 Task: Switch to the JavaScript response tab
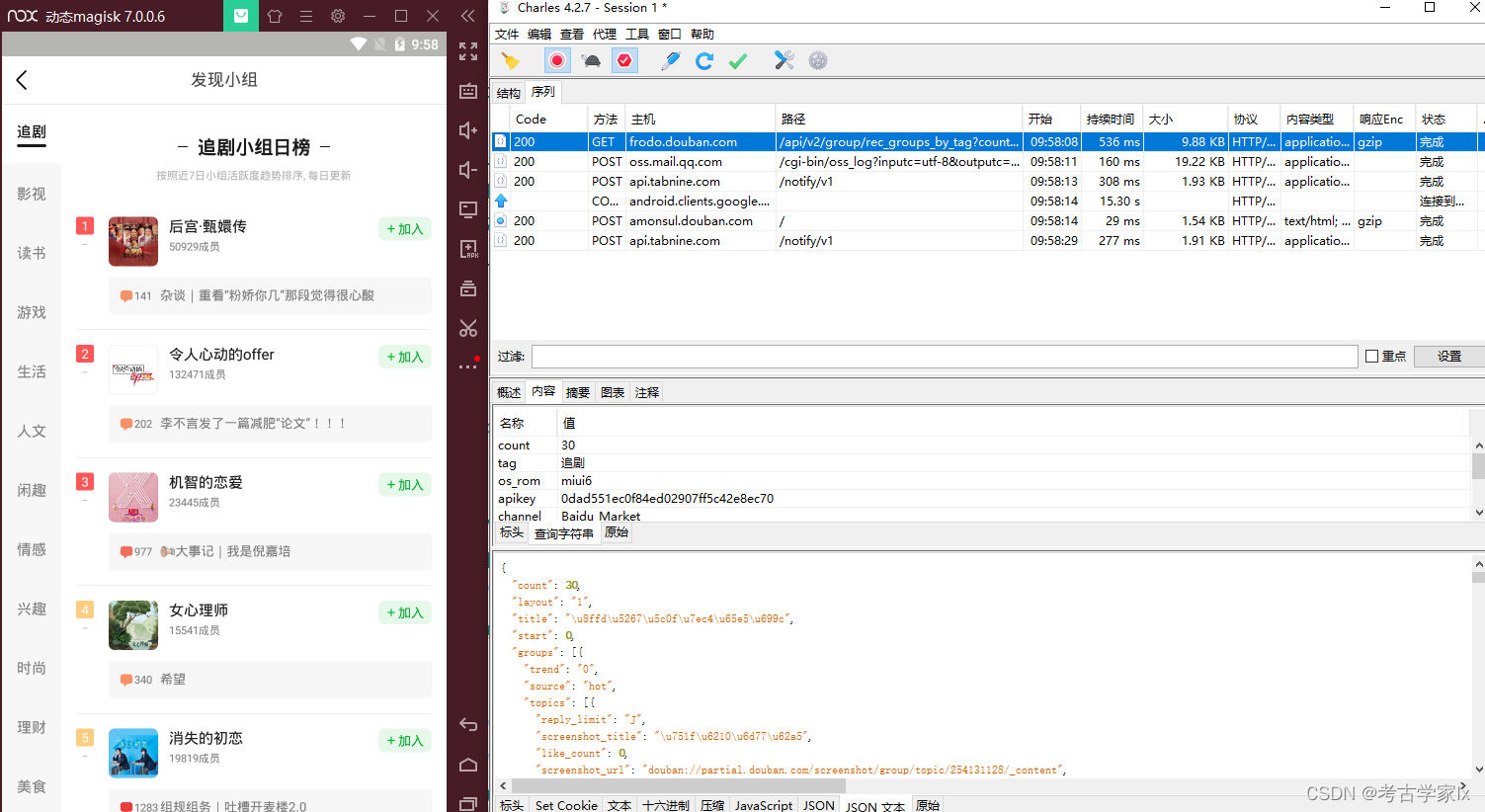(763, 805)
